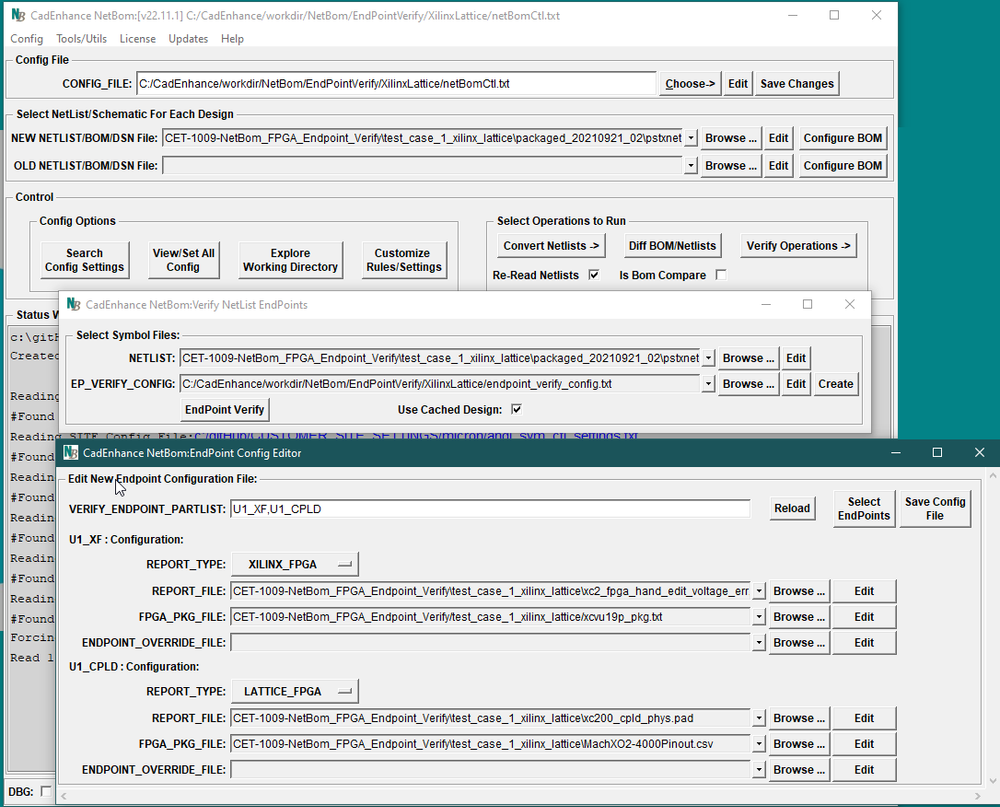1000x807 pixels.
Task: Toggle Use Cached Design checkbox
Action: [x=517, y=410]
